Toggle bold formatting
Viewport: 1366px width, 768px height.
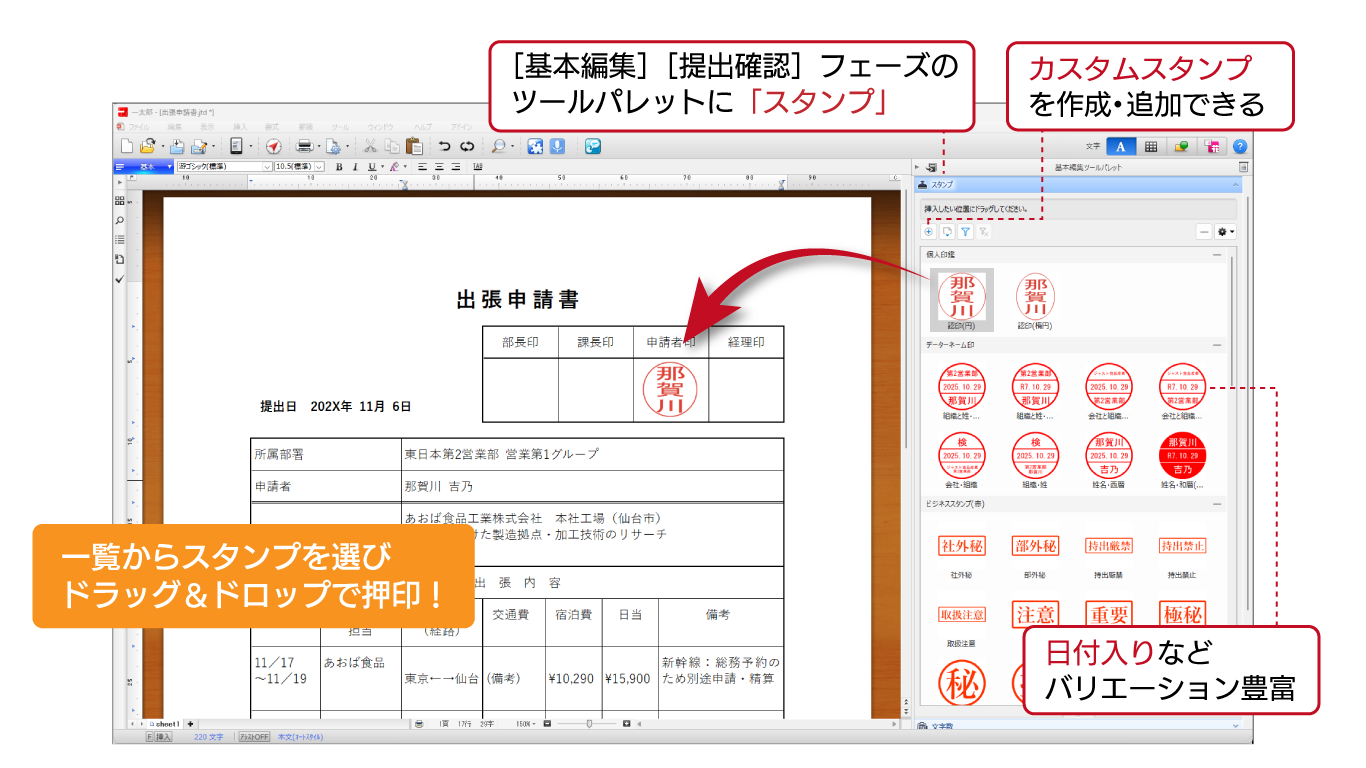click(x=339, y=167)
